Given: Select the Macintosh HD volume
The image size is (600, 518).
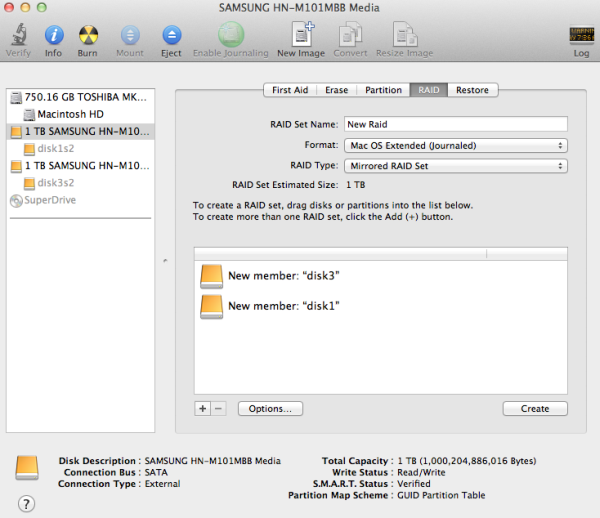Looking at the screenshot, I should (80, 114).
